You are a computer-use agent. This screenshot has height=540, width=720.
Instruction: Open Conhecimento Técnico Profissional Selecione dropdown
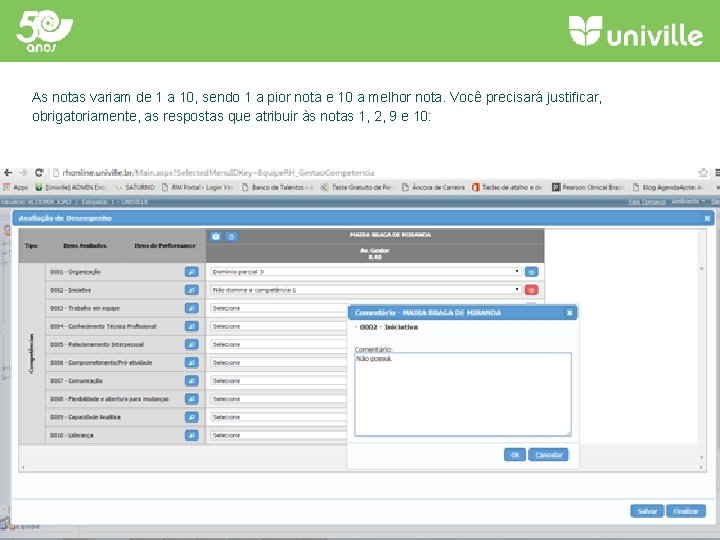(278, 326)
